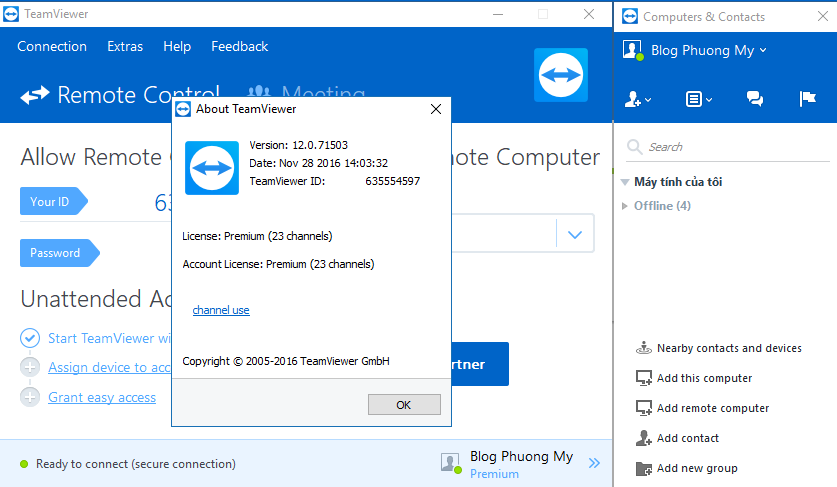Open the Feedback menu
The image size is (837, 487).
tap(240, 46)
